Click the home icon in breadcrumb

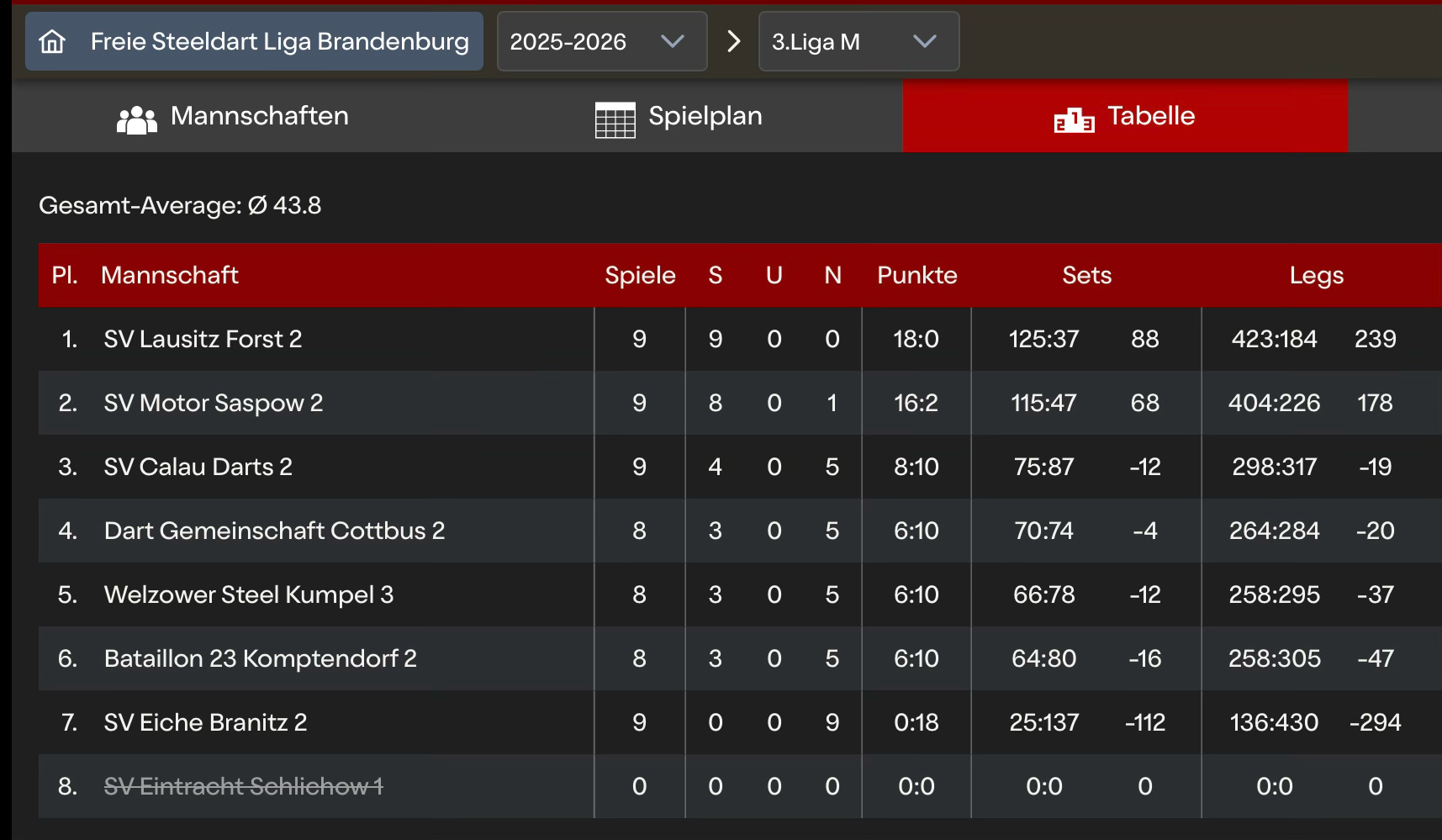(52, 41)
